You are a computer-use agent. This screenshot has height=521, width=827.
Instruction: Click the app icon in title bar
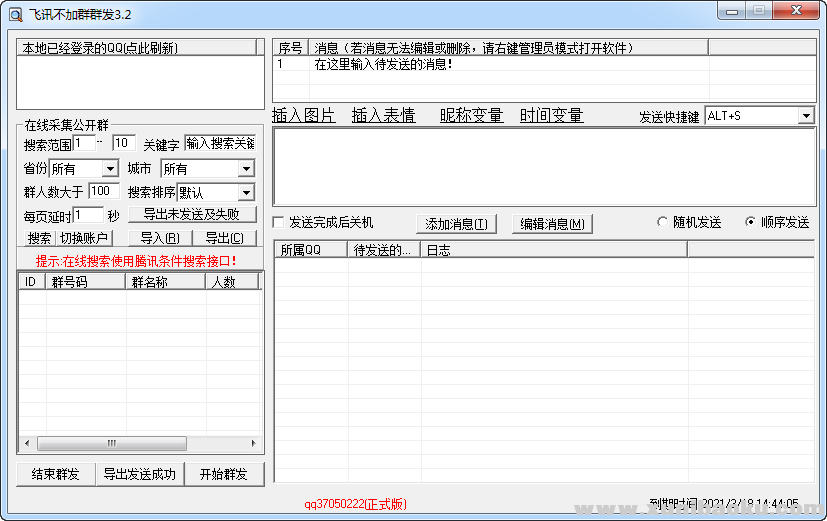(15, 14)
